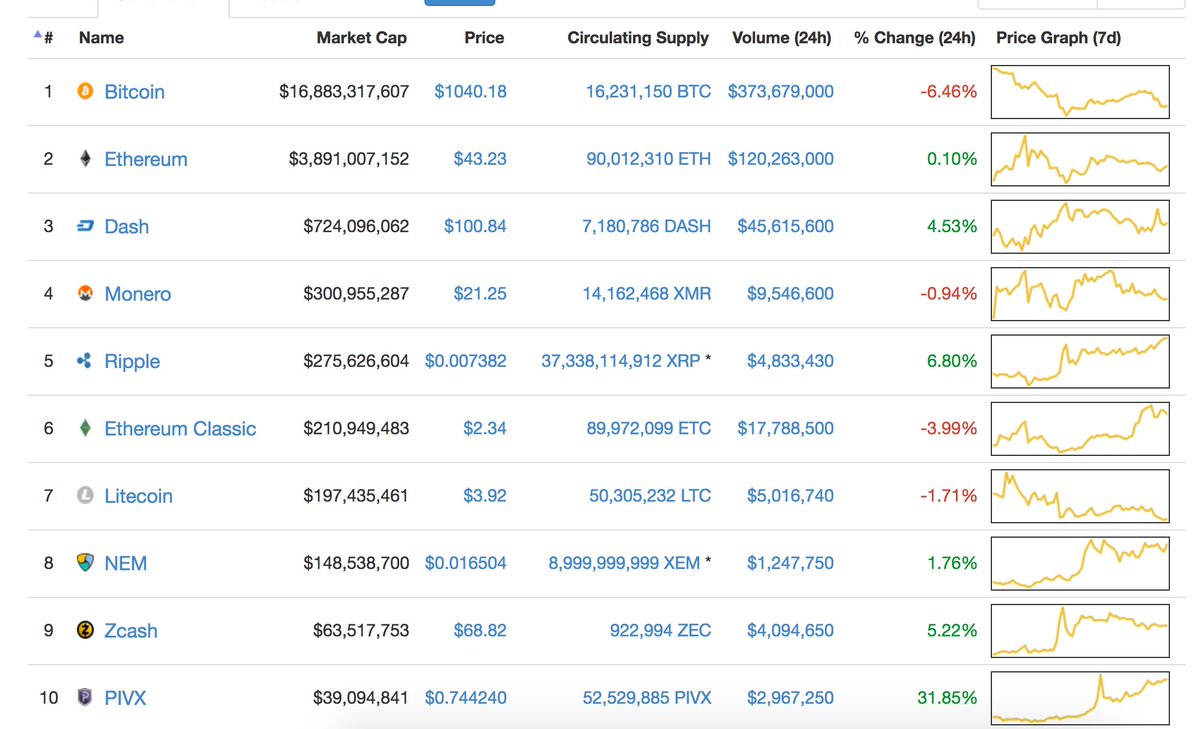
Task: Click Litecoin volume $5,016,740
Action: tap(790, 496)
